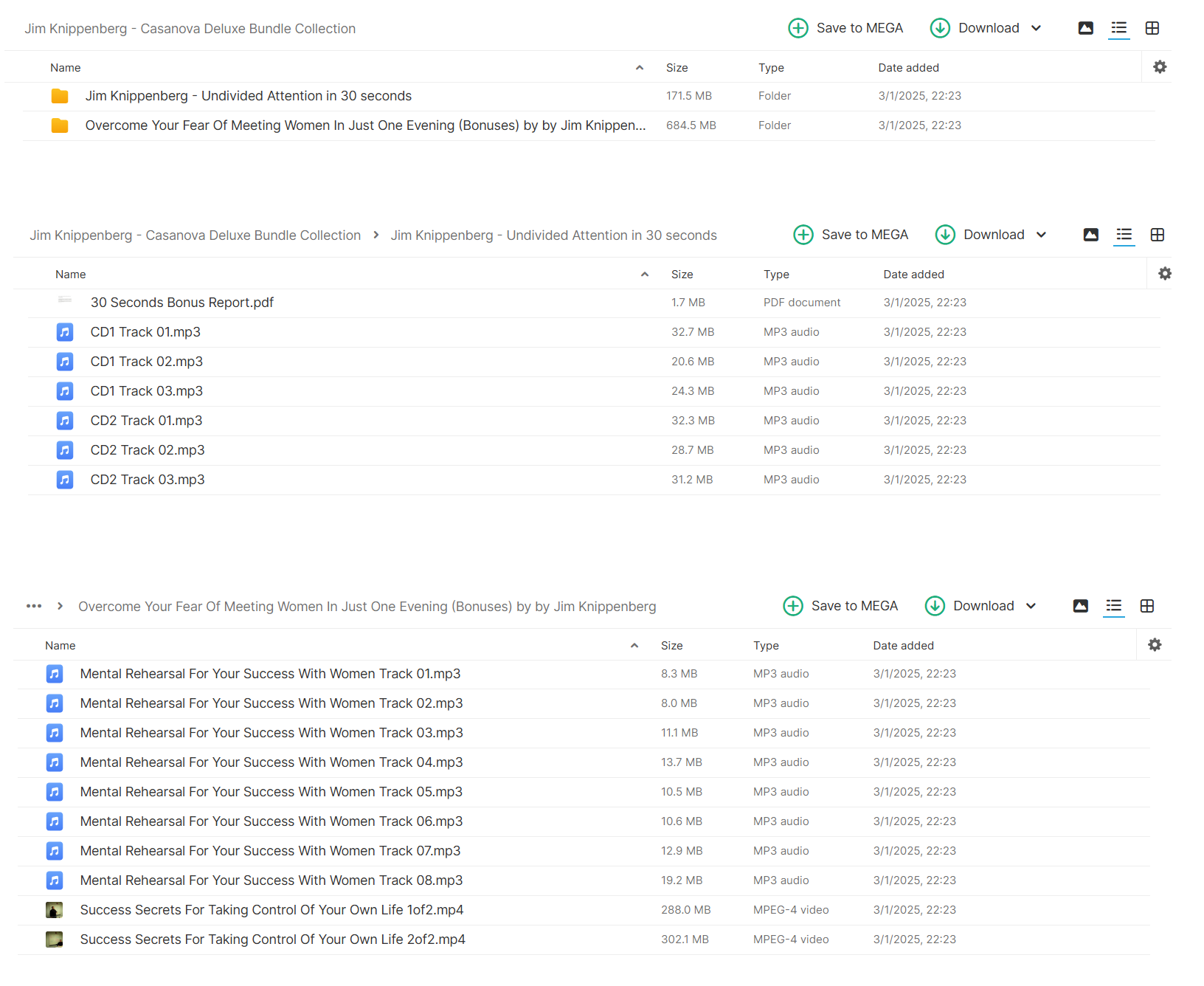Switch to list view in bottom panel
Image resolution: width=1204 pixels, height=986 pixels.
[x=1114, y=606]
